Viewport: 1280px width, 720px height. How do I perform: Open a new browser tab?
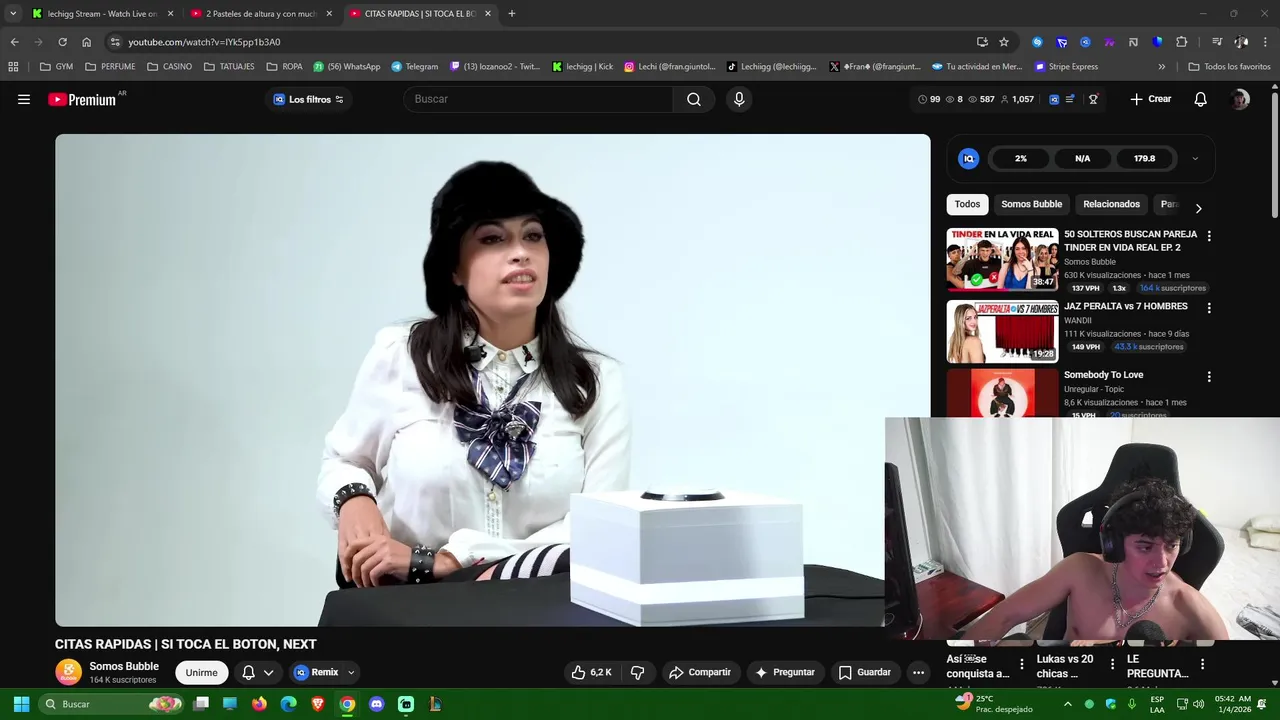511,13
